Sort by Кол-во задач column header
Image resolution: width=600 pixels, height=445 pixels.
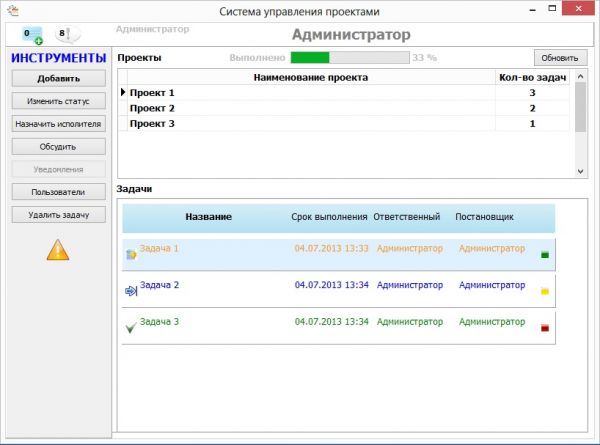click(532, 77)
